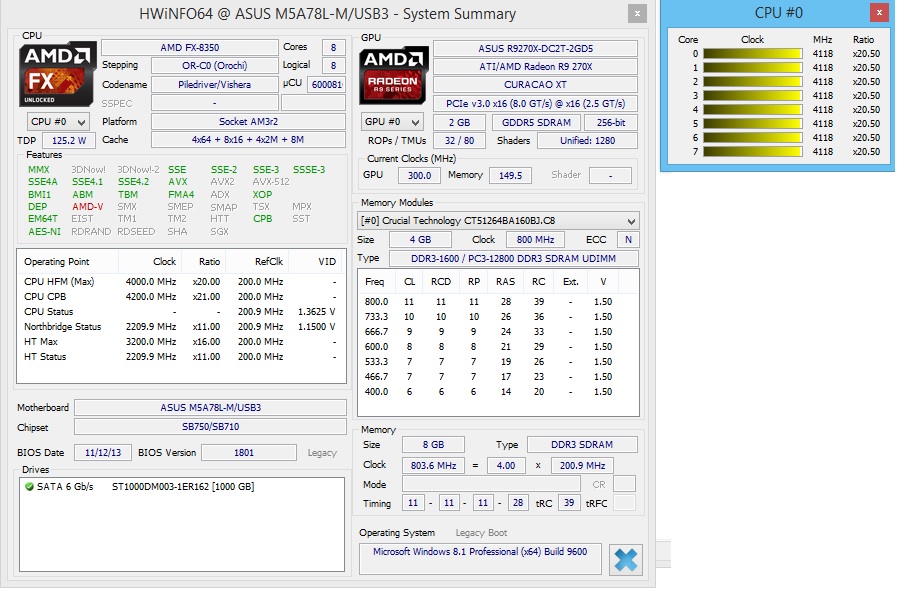Click the Microsoft Windows 8.1 Professional OS field
900x593 pixels.
[x=480, y=559]
